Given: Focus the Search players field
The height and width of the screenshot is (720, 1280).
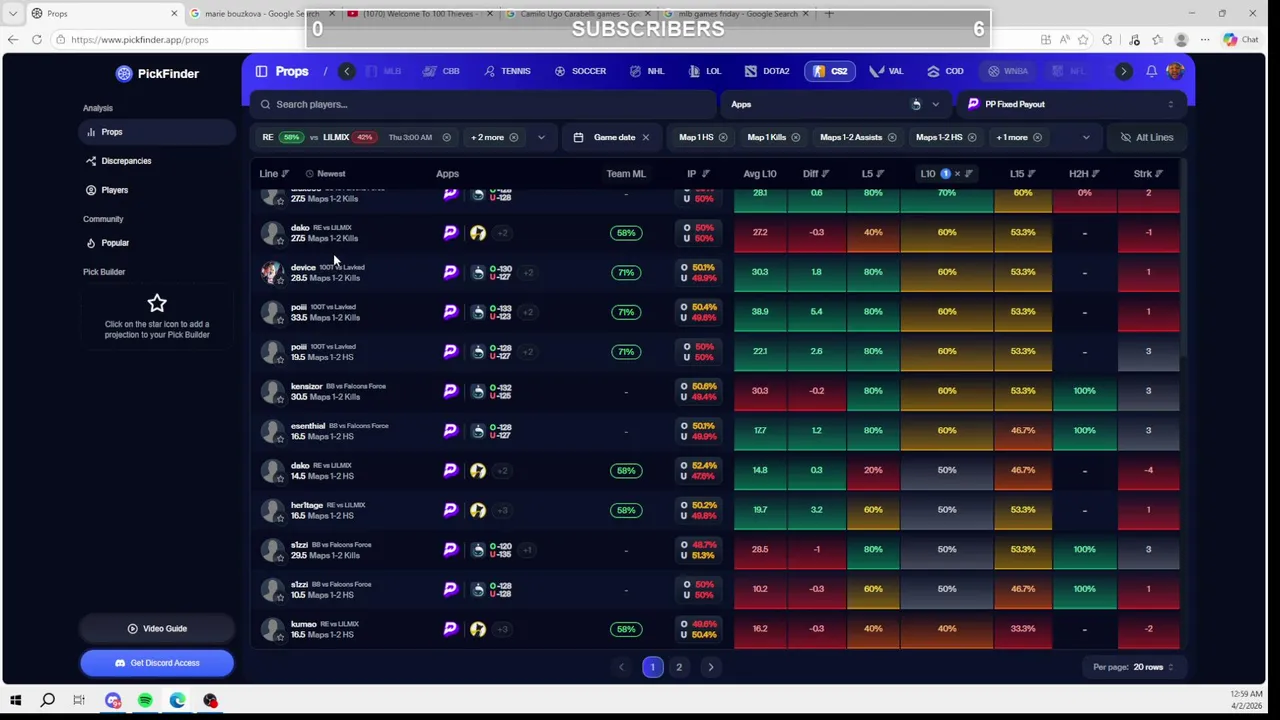Looking at the screenshot, I should pos(484,104).
